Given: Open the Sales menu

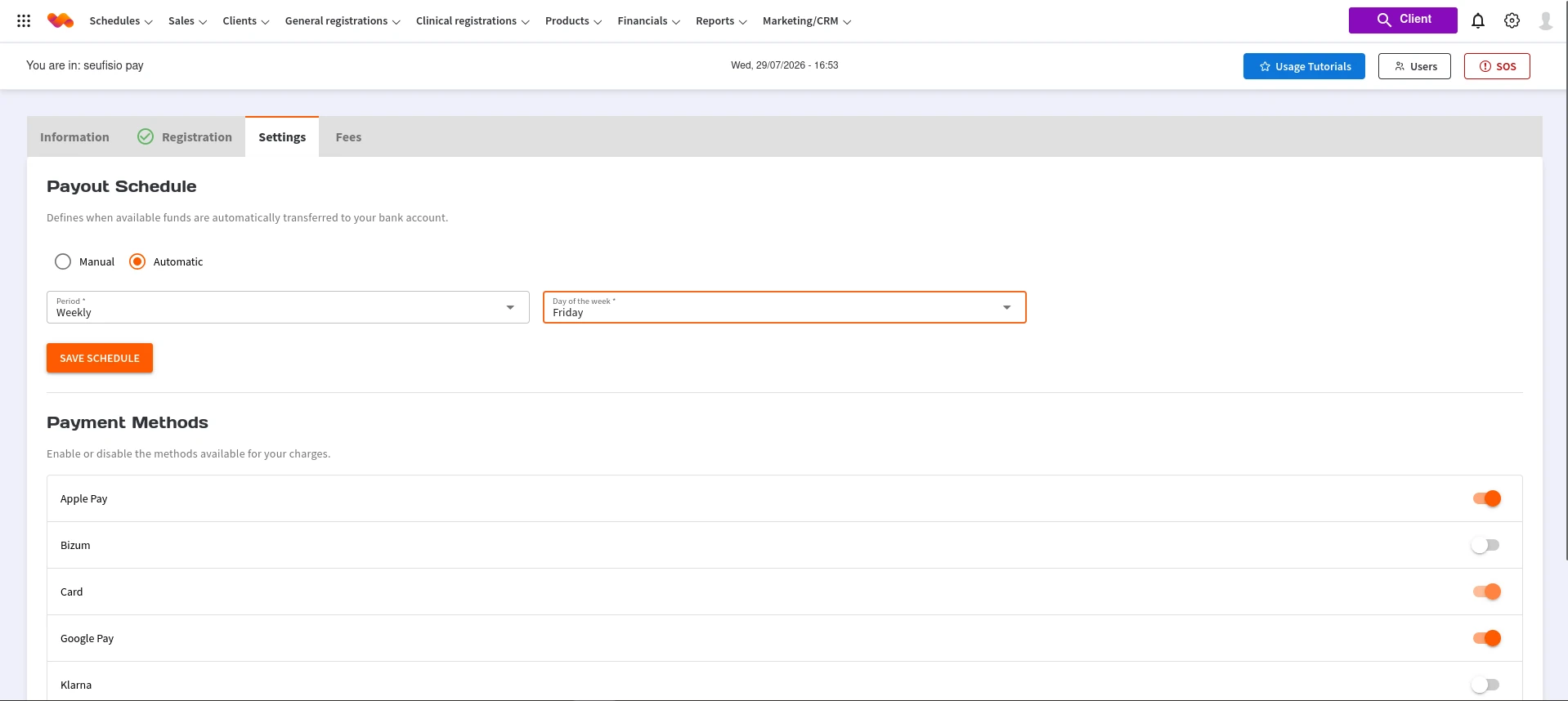Looking at the screenshot, I should coord(188,21).
